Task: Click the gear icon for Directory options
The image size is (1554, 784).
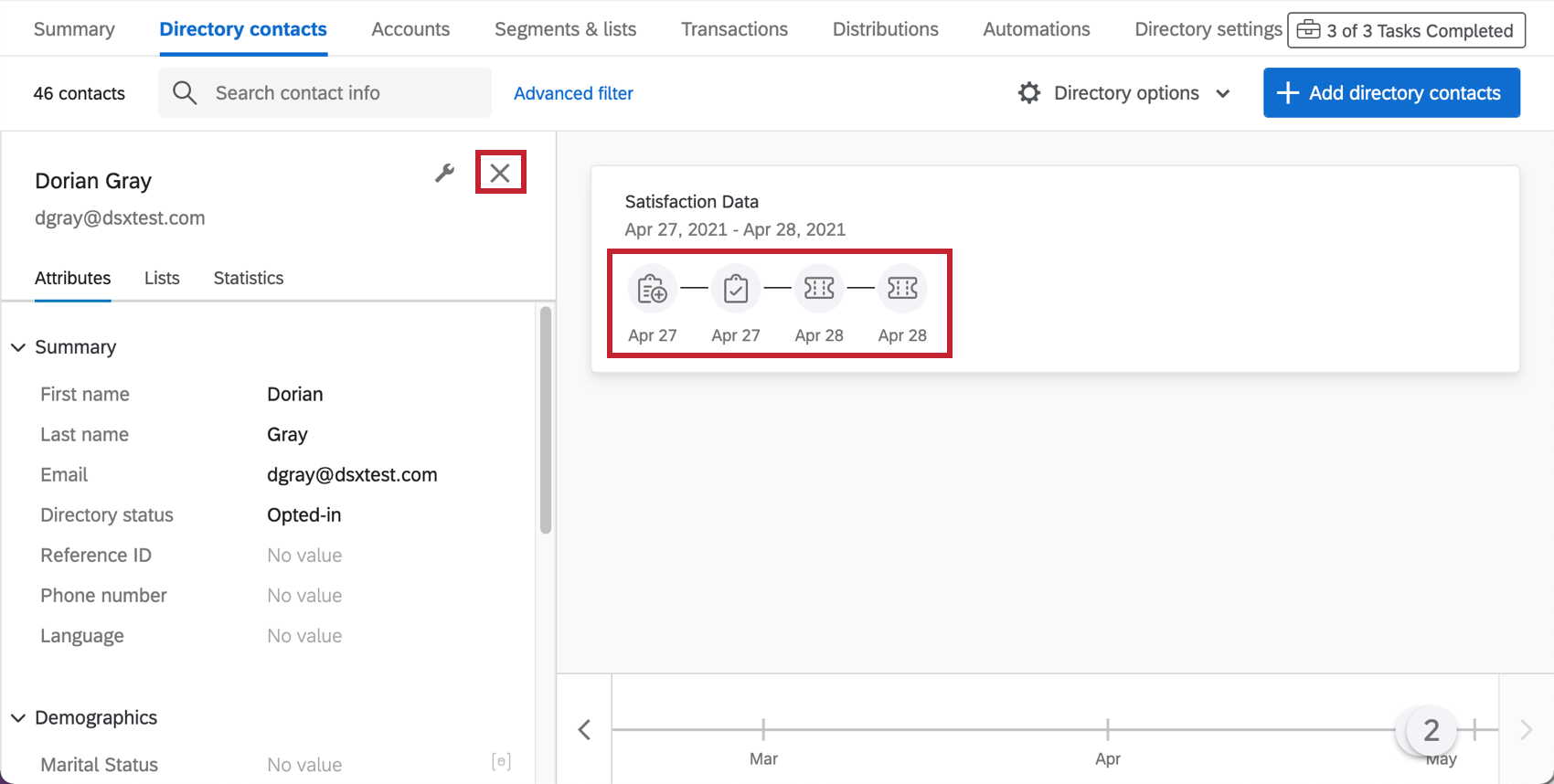Action: tap(1029, 93)
